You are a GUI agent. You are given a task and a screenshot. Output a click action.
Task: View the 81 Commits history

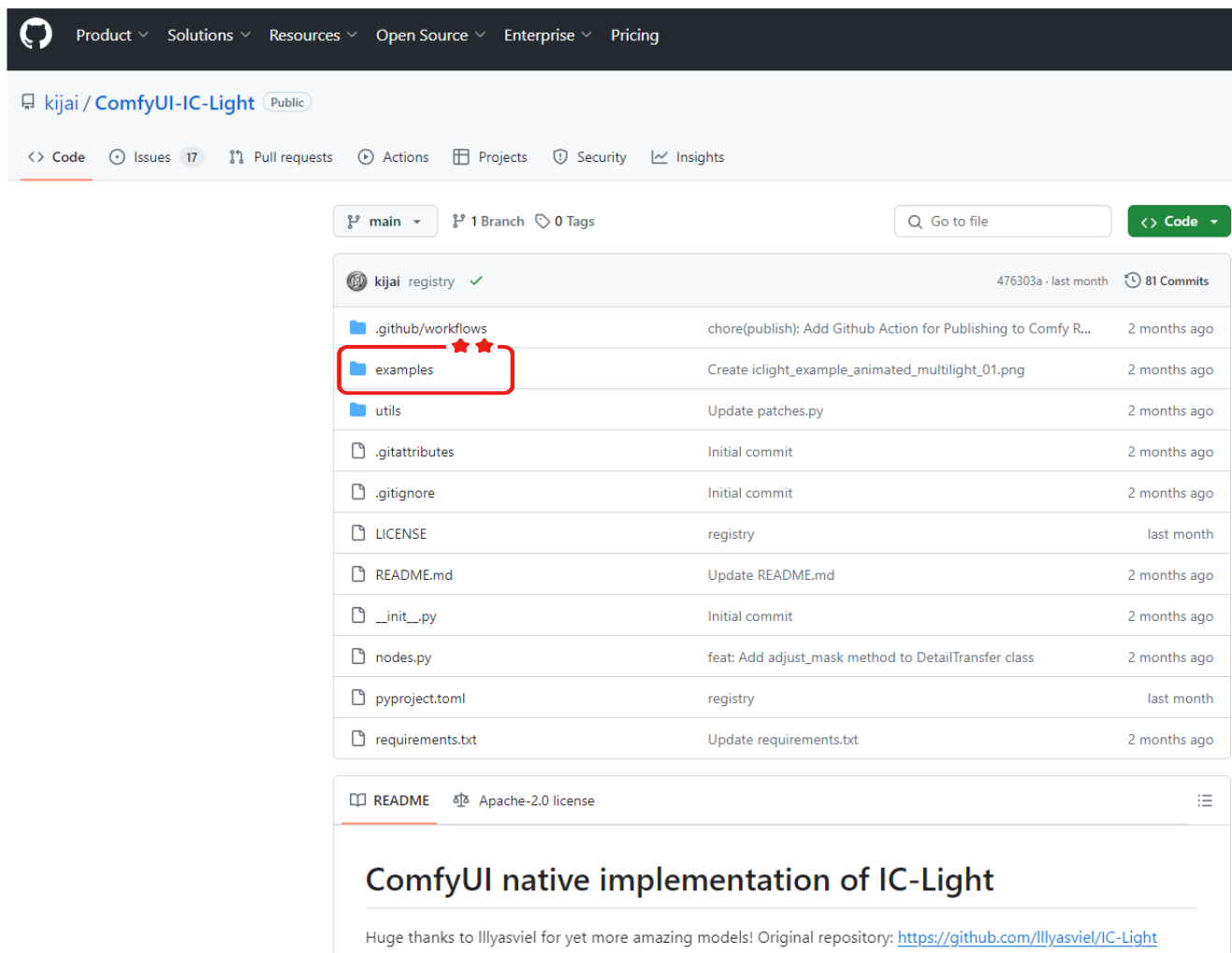tap(1167, 281)
